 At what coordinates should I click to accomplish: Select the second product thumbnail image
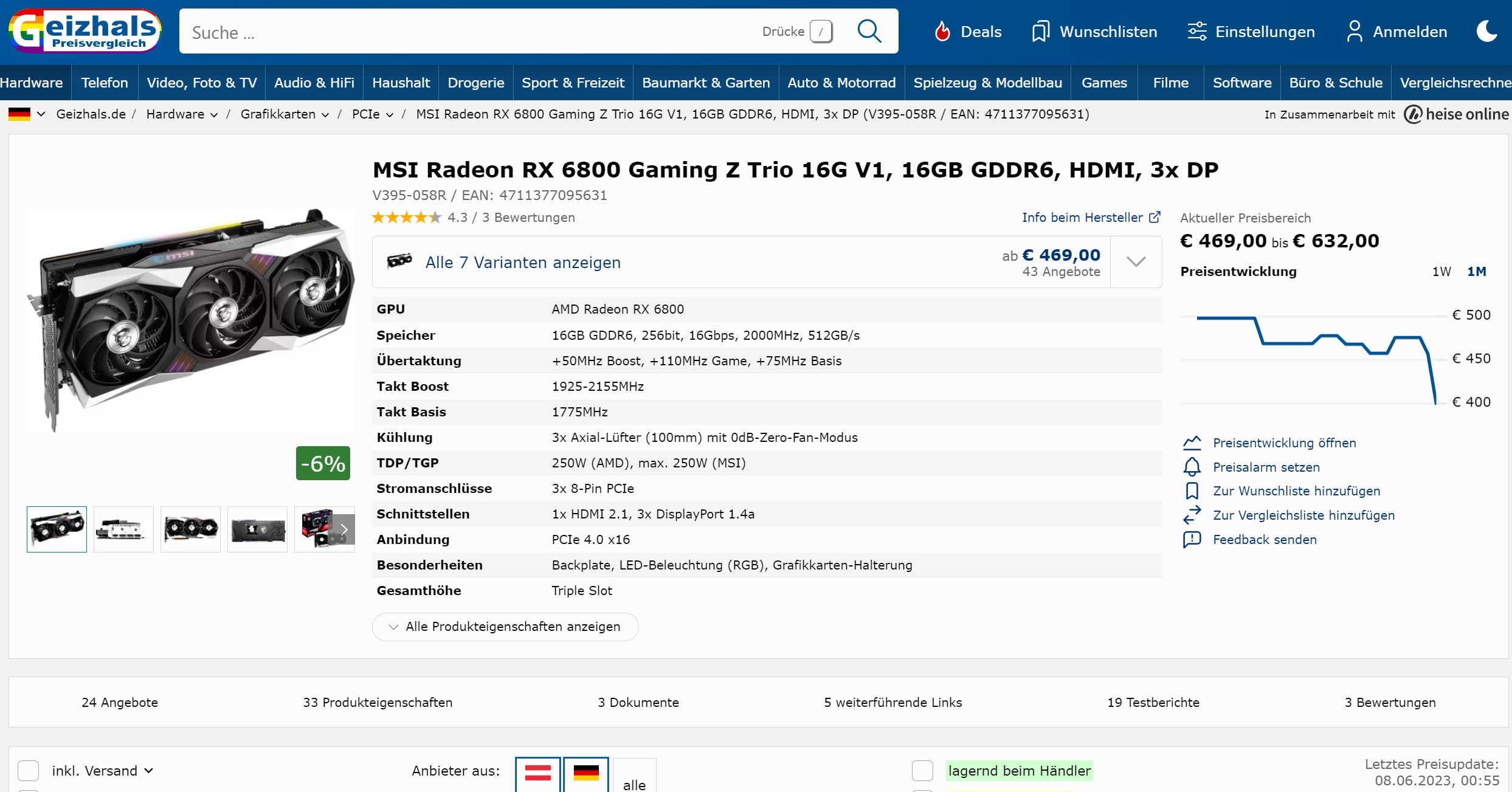[x=123, y=529]
